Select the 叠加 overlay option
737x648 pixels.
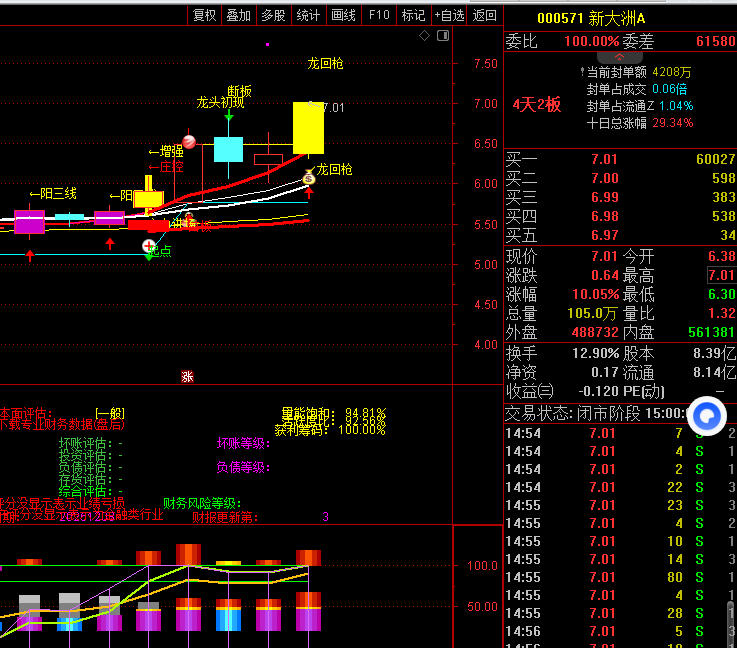tap(238, 15)
